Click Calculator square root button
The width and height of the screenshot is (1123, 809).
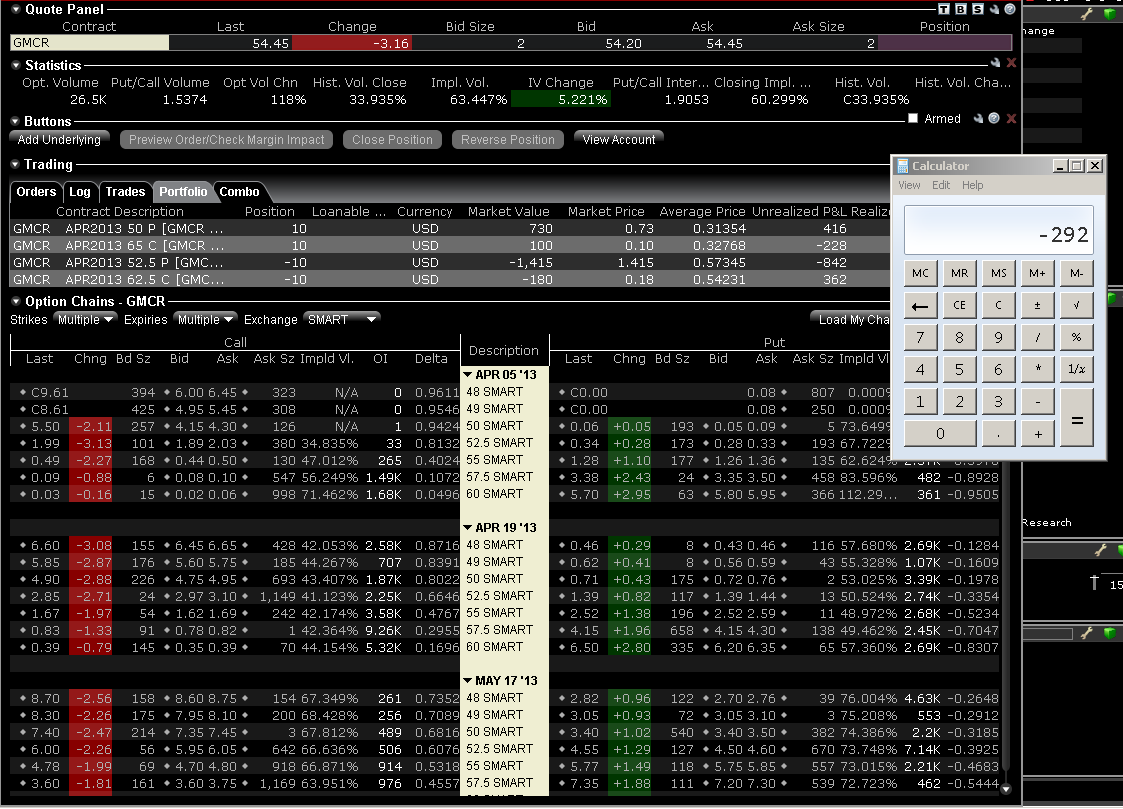[1076, 306]
